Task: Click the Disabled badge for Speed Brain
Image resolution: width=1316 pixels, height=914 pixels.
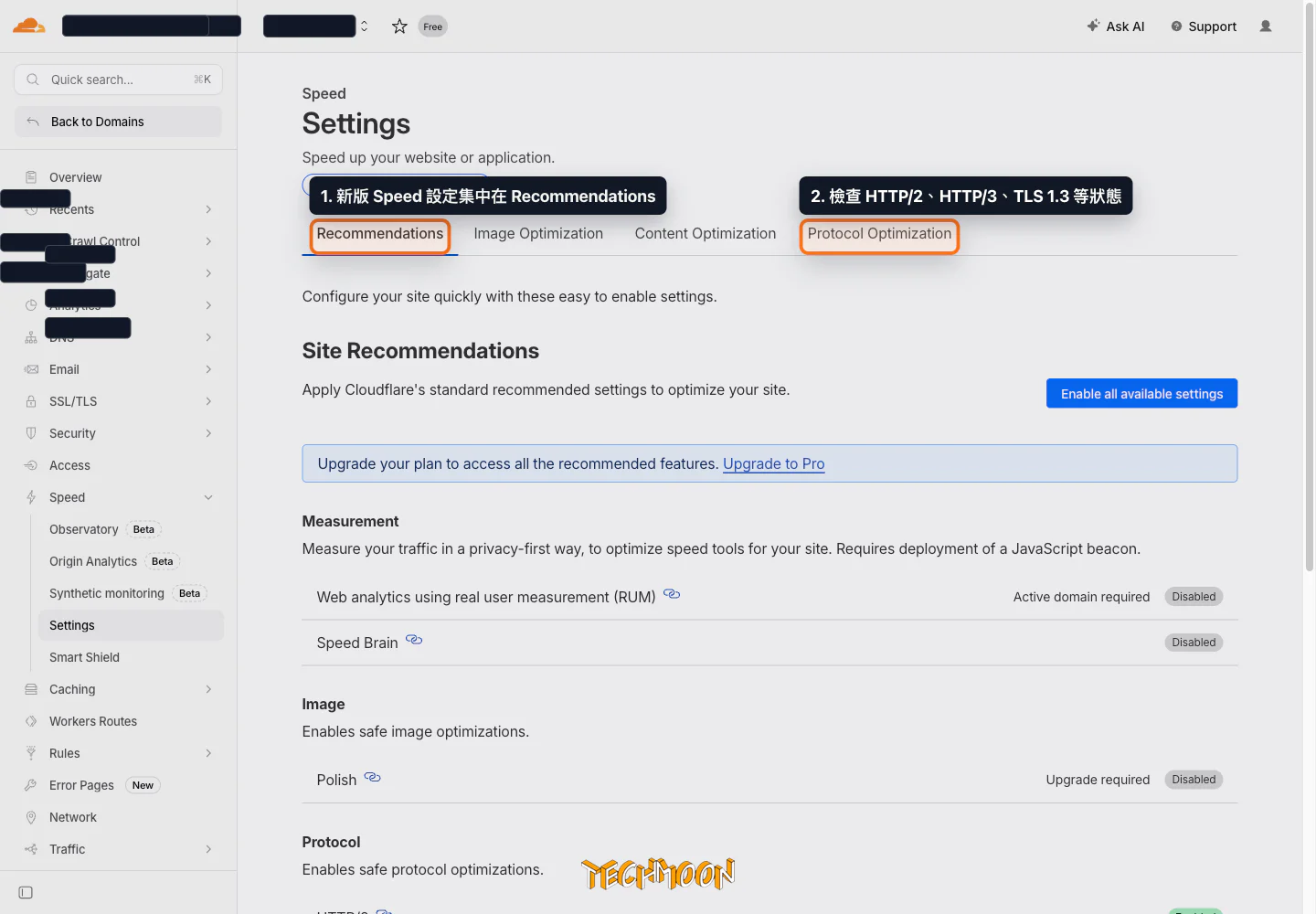Action: [x=1194, y=643]
